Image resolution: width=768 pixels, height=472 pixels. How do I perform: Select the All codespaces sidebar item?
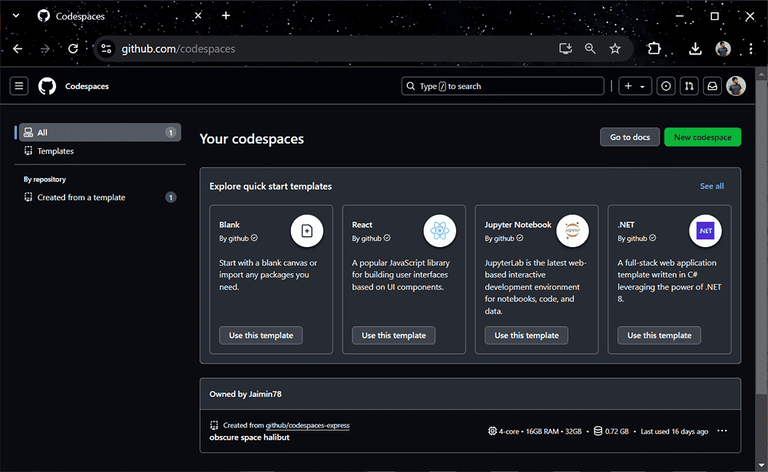click(99, 132)
